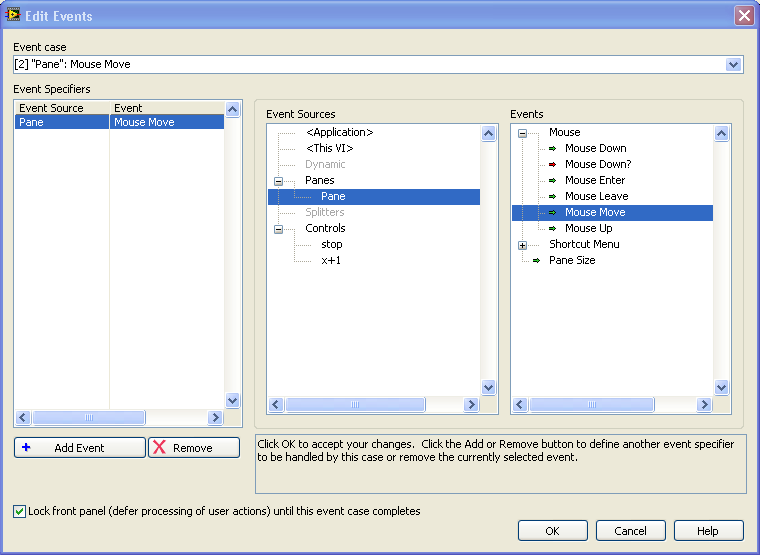Click the Event Specifiers right scroll arrow
Viewport: 760px width, 555px height.
point(215,417)
